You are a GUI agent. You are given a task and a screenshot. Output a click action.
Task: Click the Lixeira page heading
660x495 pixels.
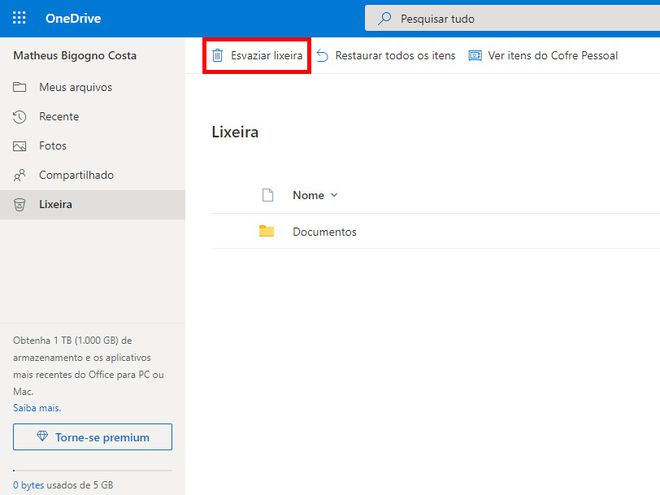pos(235,132)
